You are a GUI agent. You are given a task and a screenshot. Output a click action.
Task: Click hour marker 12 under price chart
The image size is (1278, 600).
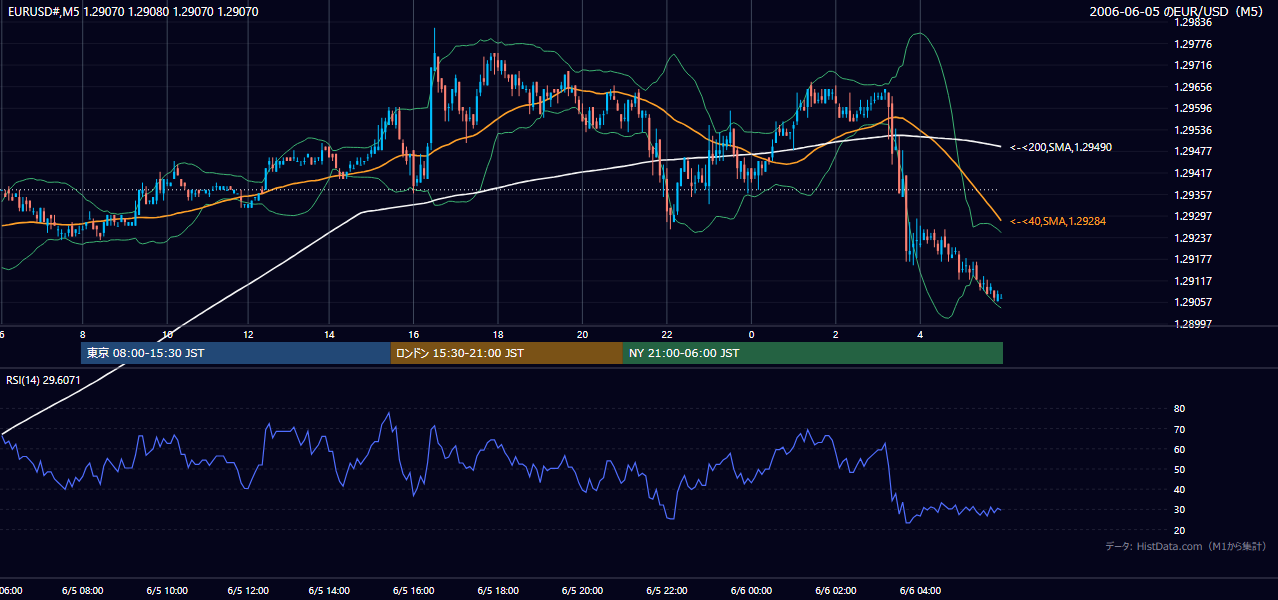[x=248, y=335]
